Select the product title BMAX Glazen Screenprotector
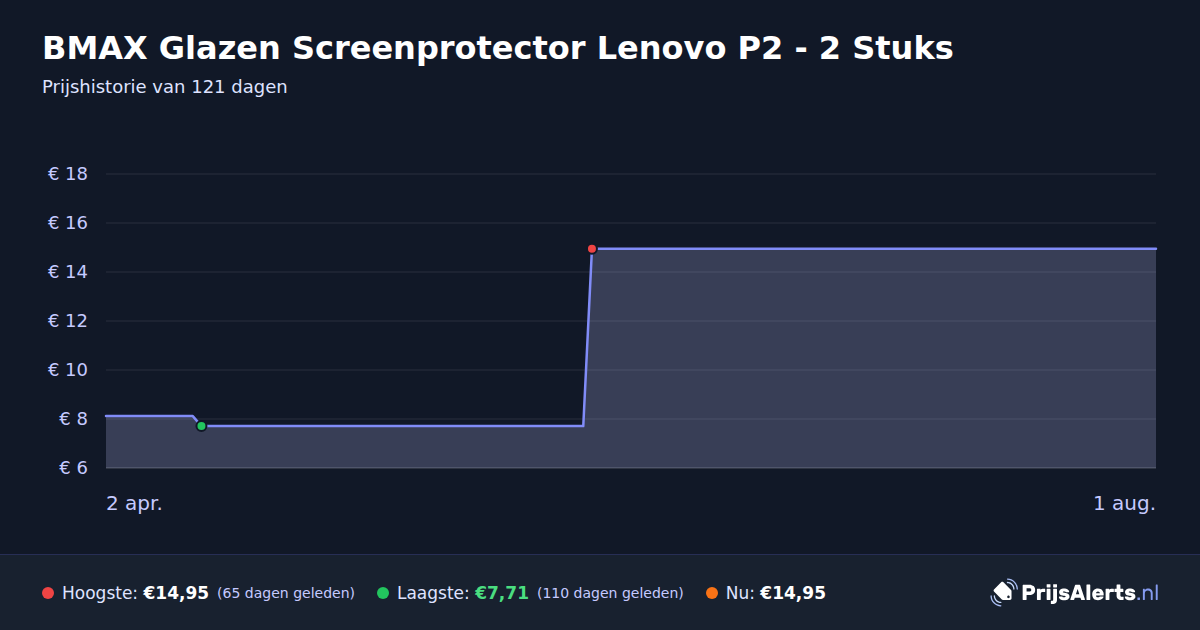1200x630 pixels. [x=498, y=47]
